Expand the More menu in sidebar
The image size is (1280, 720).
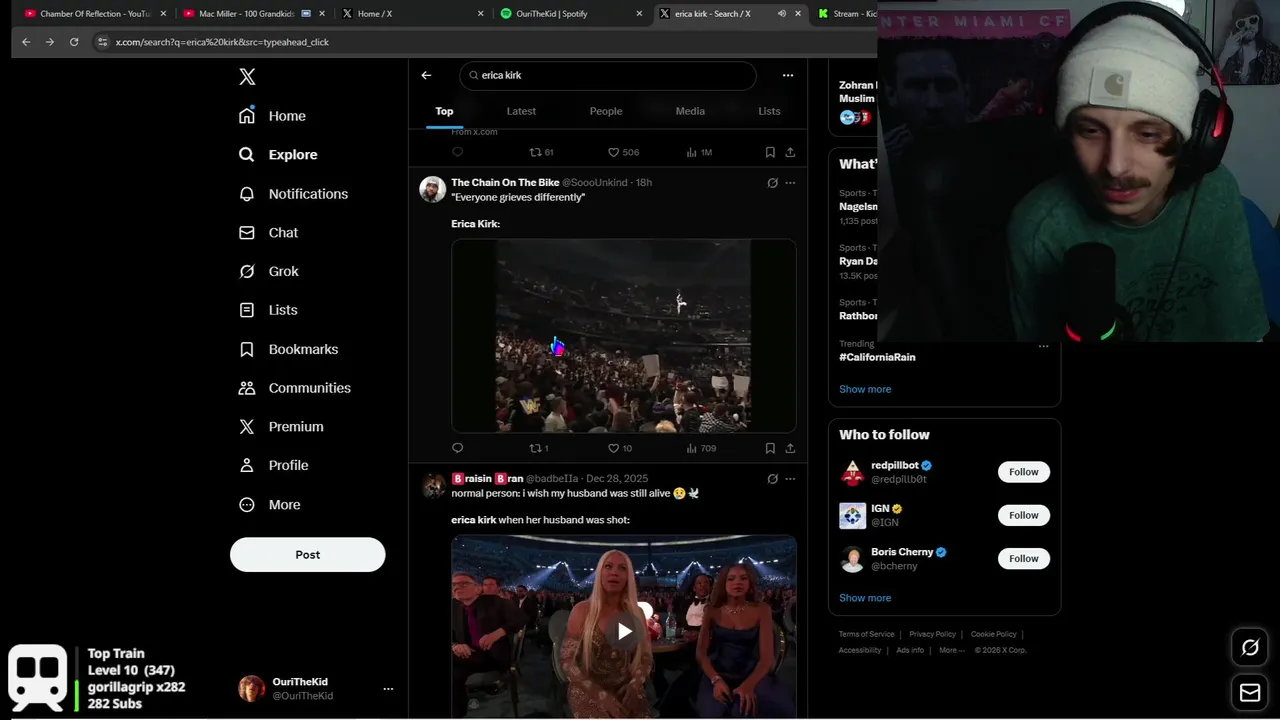270,504
